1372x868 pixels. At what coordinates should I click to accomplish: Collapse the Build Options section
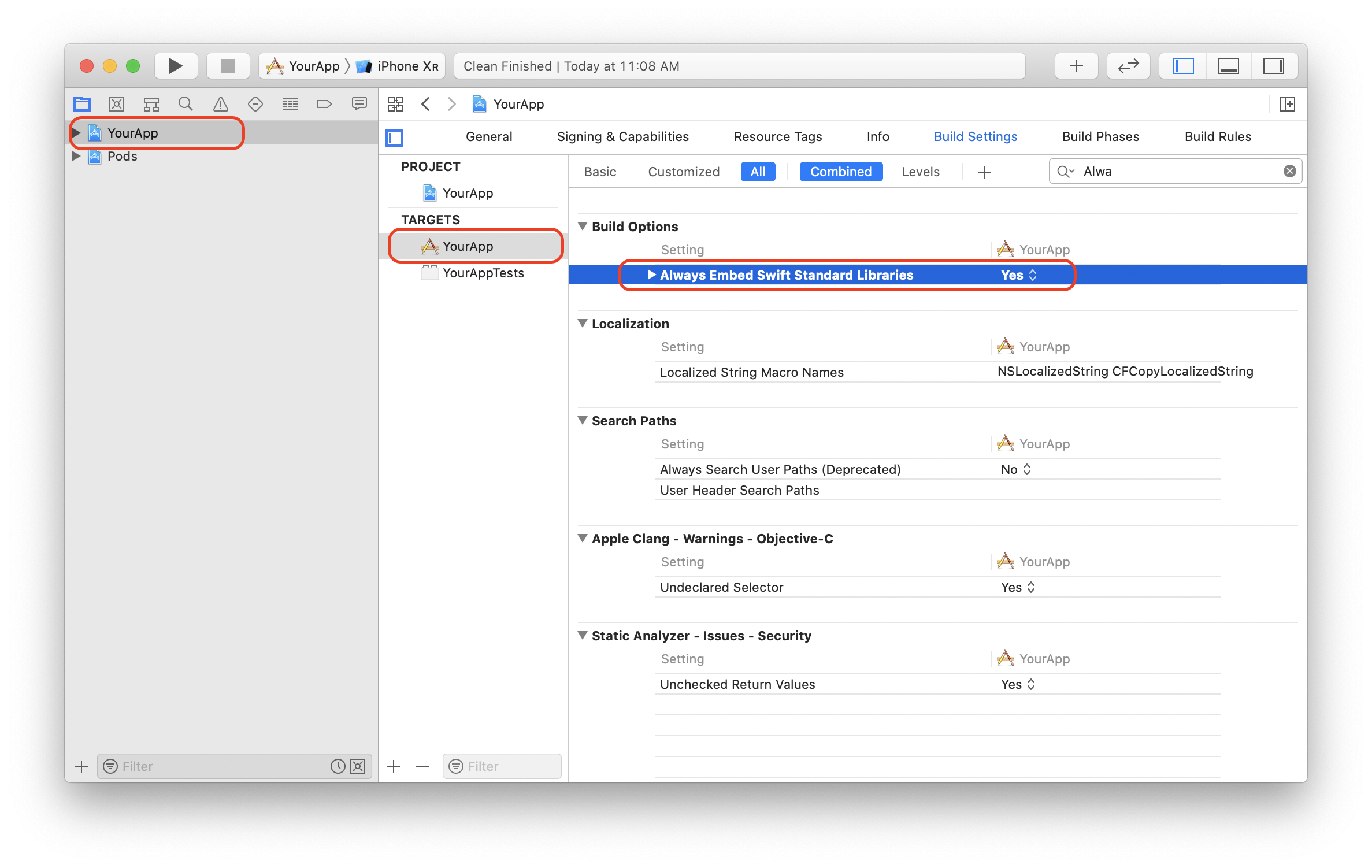[x=583, y=226]
